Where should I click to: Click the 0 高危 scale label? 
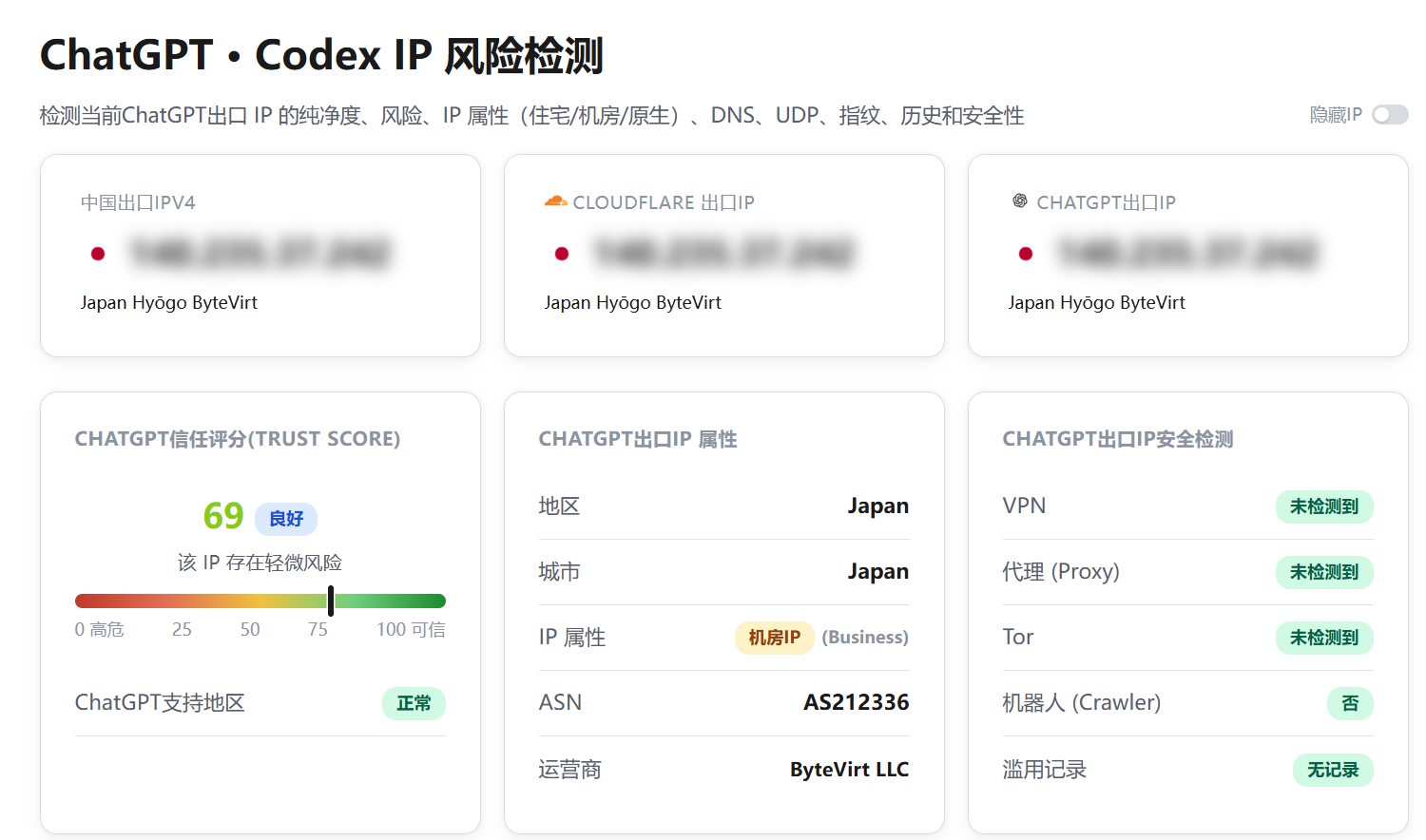coord(100,629)
